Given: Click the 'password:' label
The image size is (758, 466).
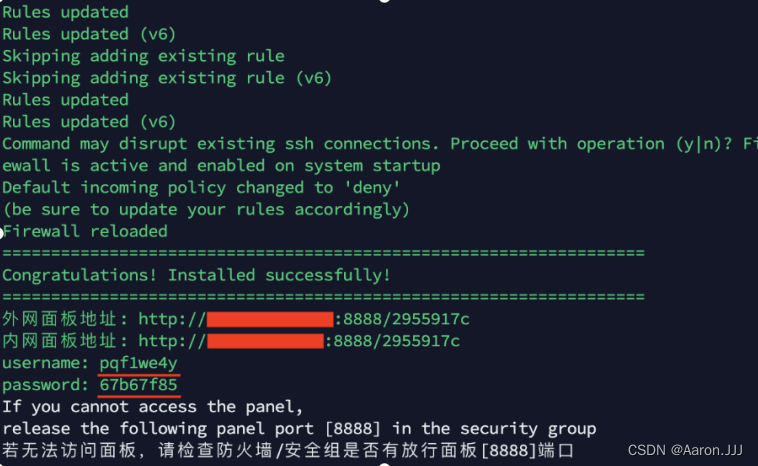Looking at the screenshot, I should [45, 385].
